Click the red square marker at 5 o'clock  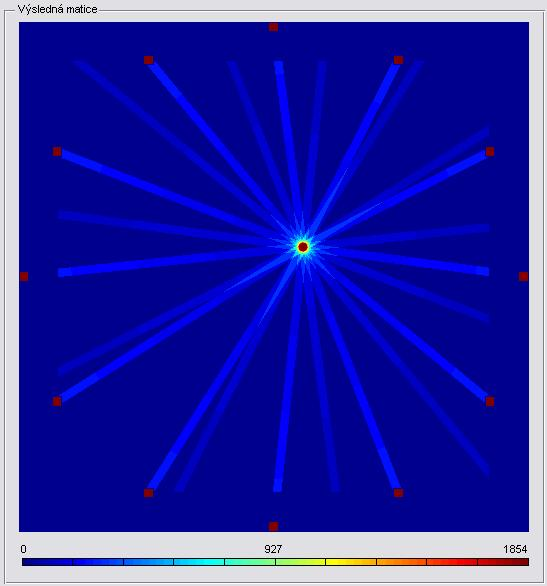click(x=398, y=493)
